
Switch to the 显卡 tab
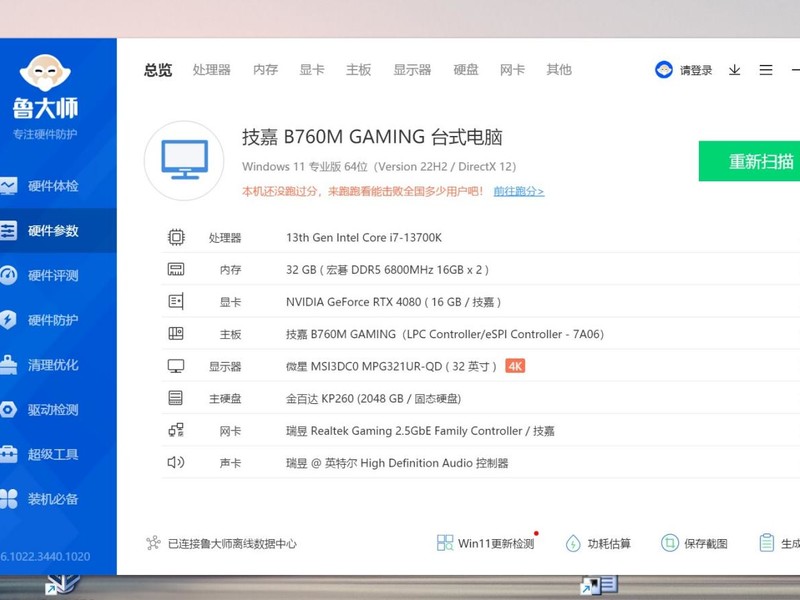(x=312, y=70)
